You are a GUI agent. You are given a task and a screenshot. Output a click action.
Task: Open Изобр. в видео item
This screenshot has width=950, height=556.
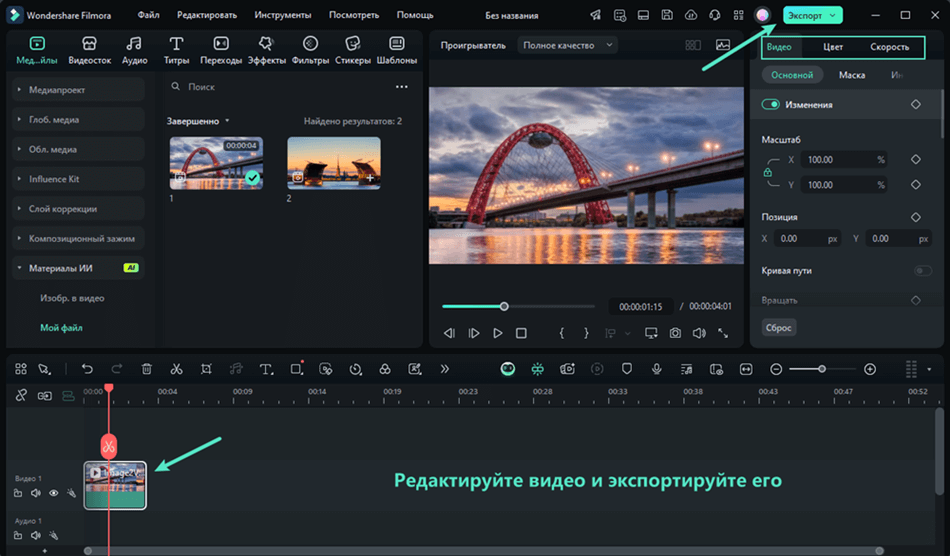[72, 298]
